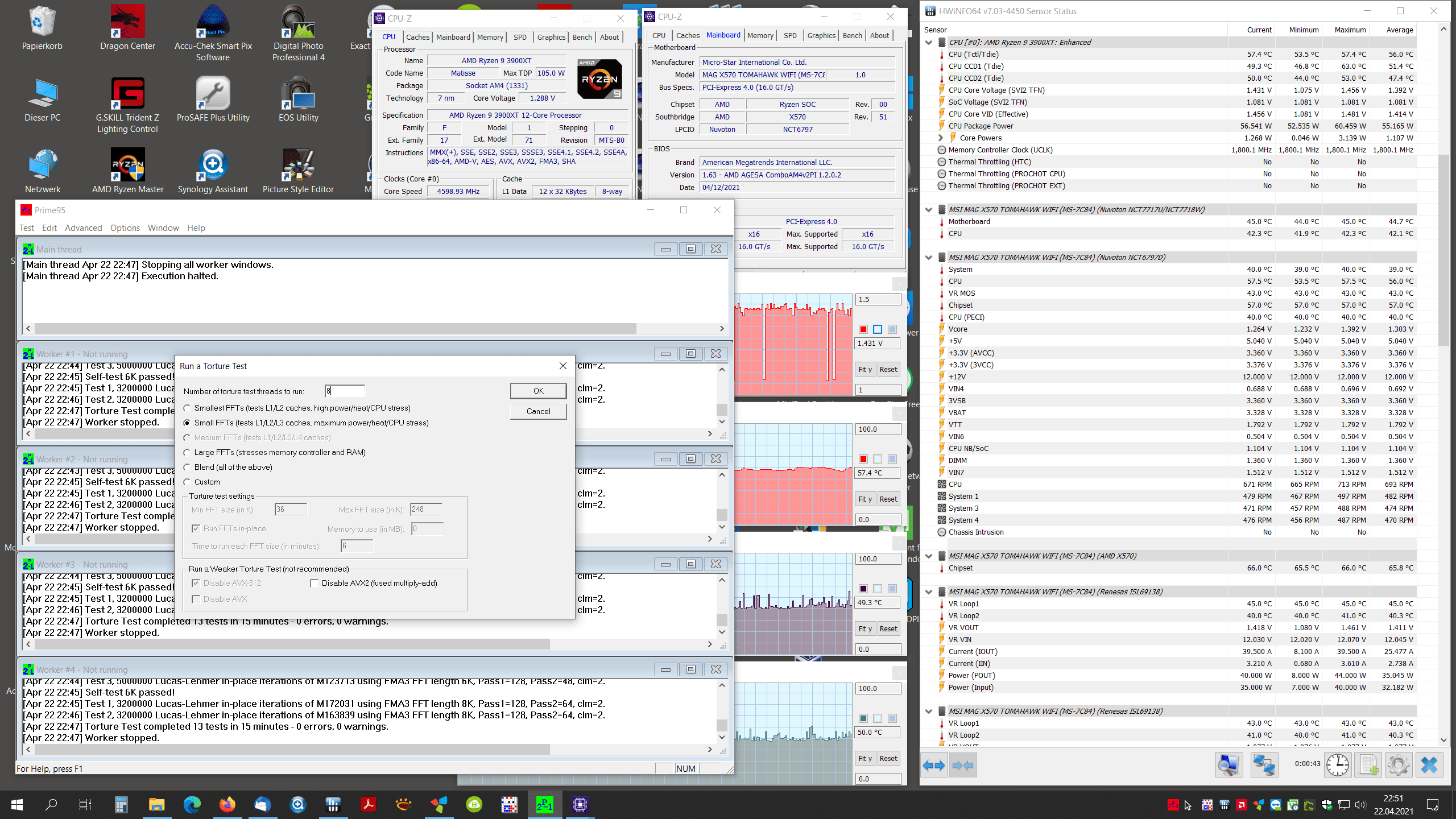Click dark purple swatch of 49.3 °C graph
Screen dimensions: 1456x819
(x=863, y=589)
